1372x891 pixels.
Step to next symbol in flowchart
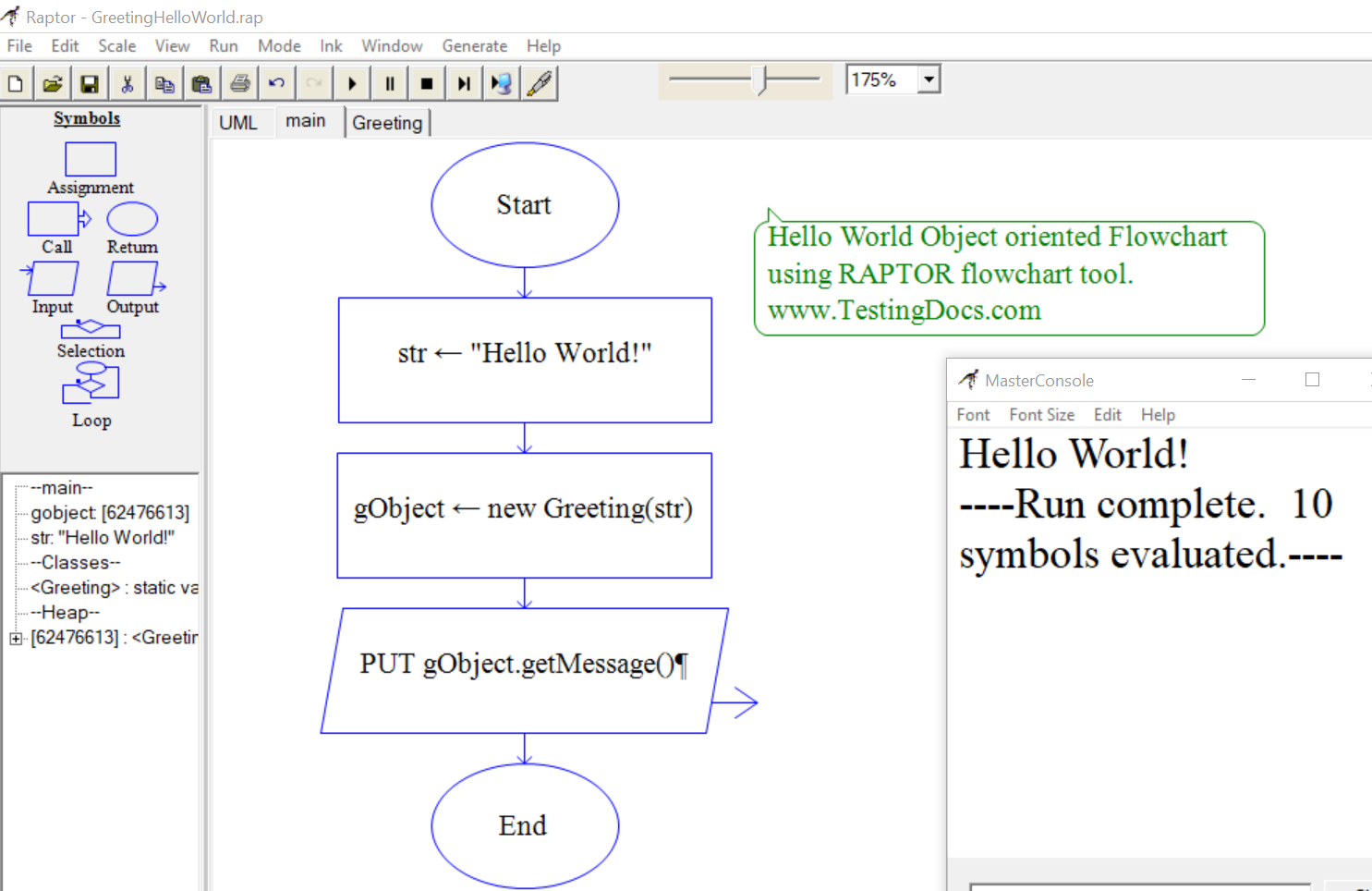(464, 84)
